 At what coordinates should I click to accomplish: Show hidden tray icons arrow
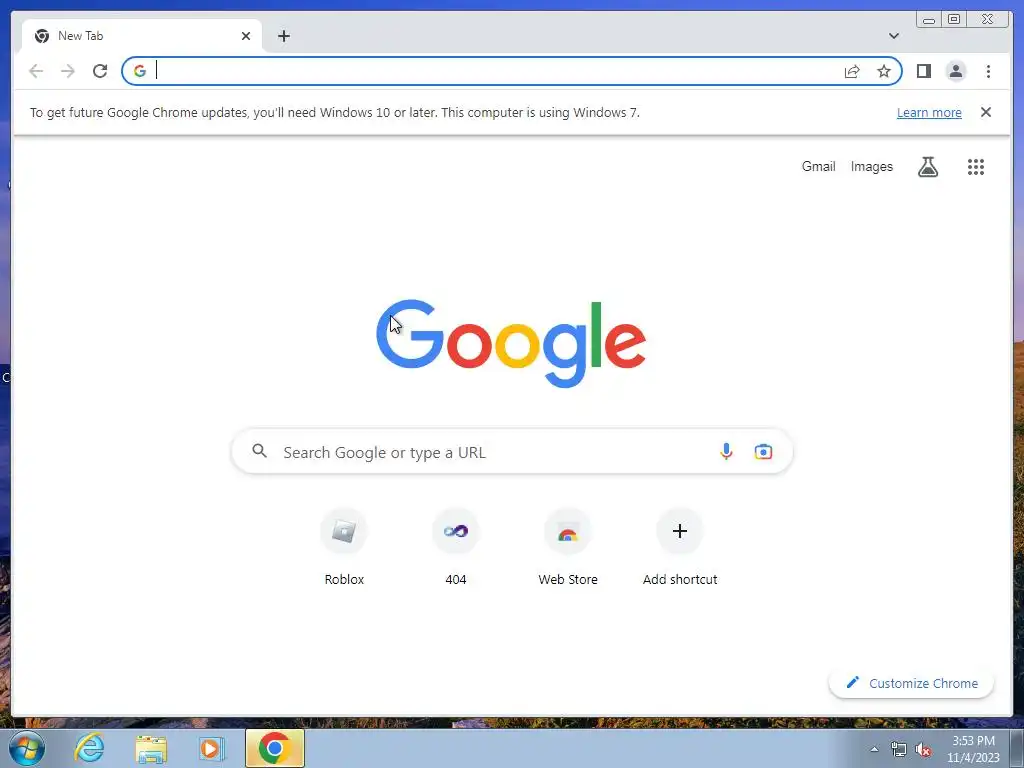point(874,749)
